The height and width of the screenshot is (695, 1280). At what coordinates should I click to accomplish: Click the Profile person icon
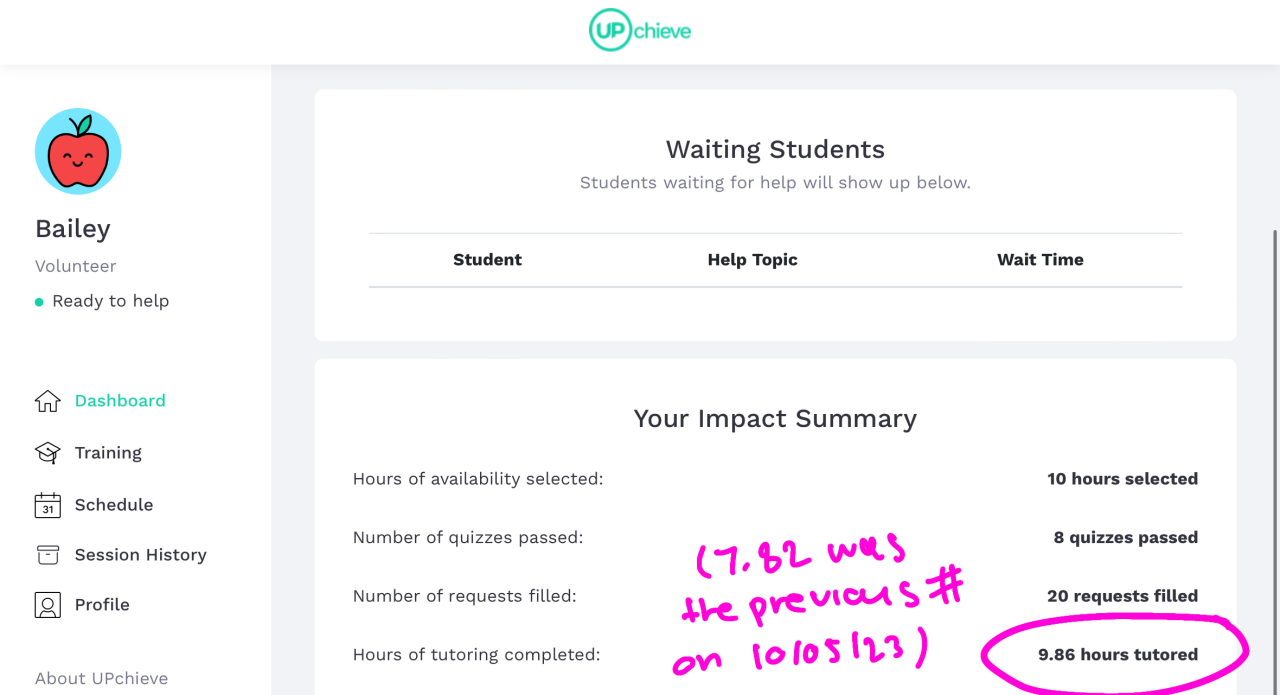tap(47, 605)
